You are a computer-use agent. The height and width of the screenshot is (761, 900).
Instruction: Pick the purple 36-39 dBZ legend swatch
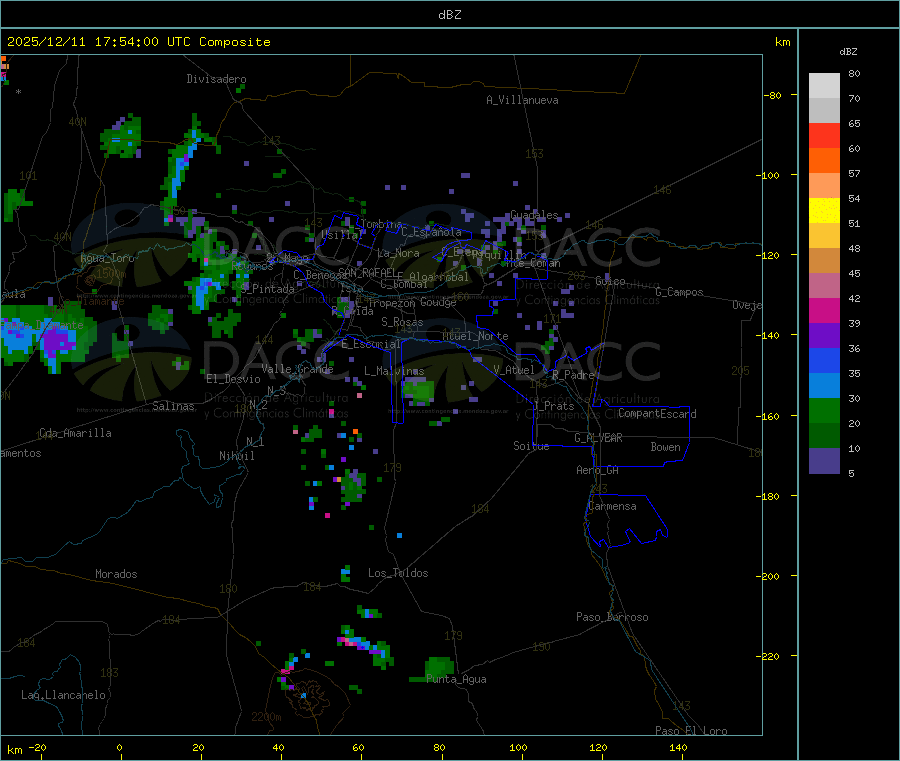pos(824,336)
